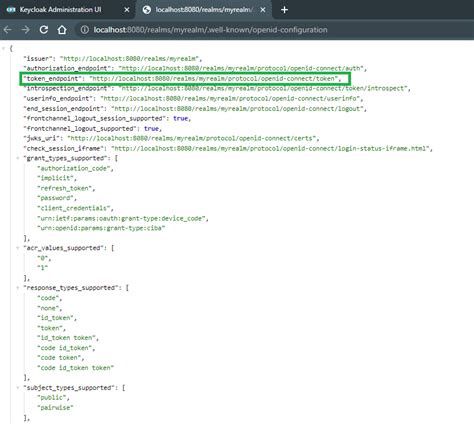
Task: Click the "issuer" key
Action: 38,59
